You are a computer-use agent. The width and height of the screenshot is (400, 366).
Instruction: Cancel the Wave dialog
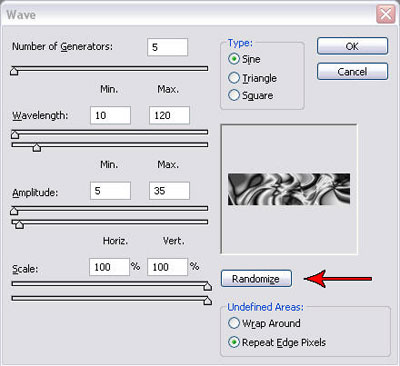[x=352, y=71]
